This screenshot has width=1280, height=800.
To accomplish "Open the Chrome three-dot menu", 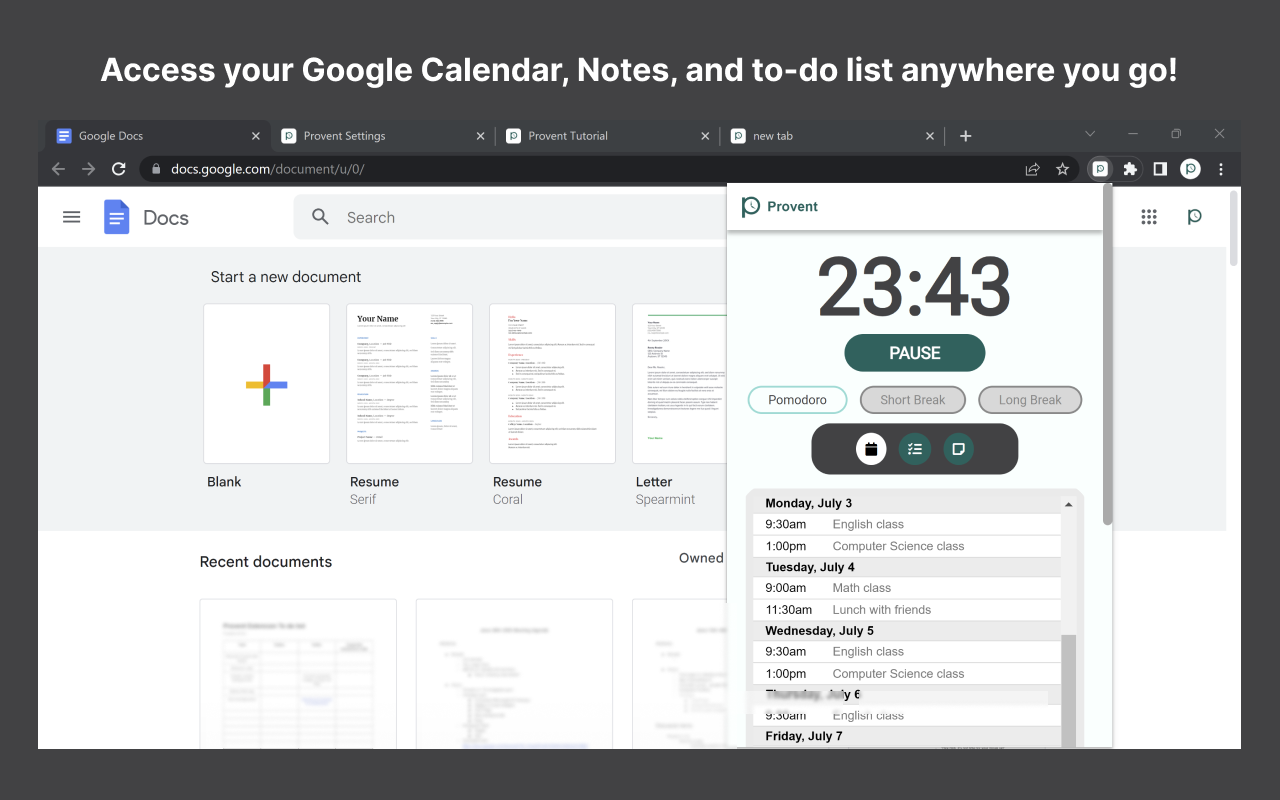I will click(1221, 169).
